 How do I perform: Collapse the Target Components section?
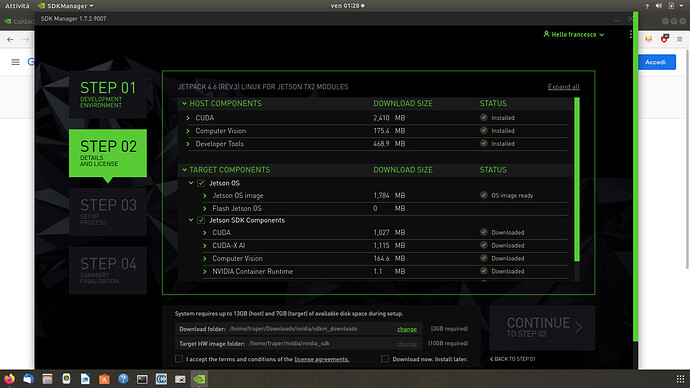point(184,170)
